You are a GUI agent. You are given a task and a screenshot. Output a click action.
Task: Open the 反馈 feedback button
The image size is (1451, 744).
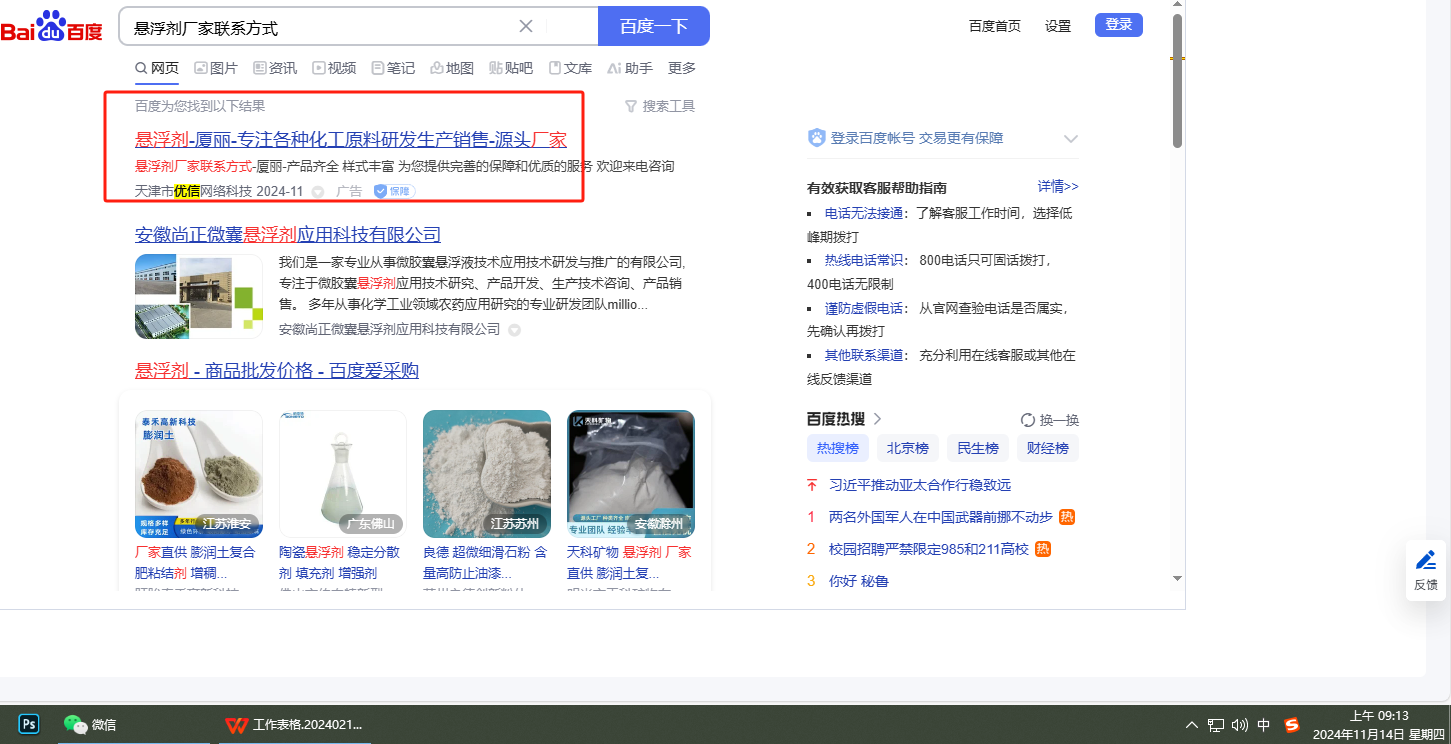[x=1426, y=570]
